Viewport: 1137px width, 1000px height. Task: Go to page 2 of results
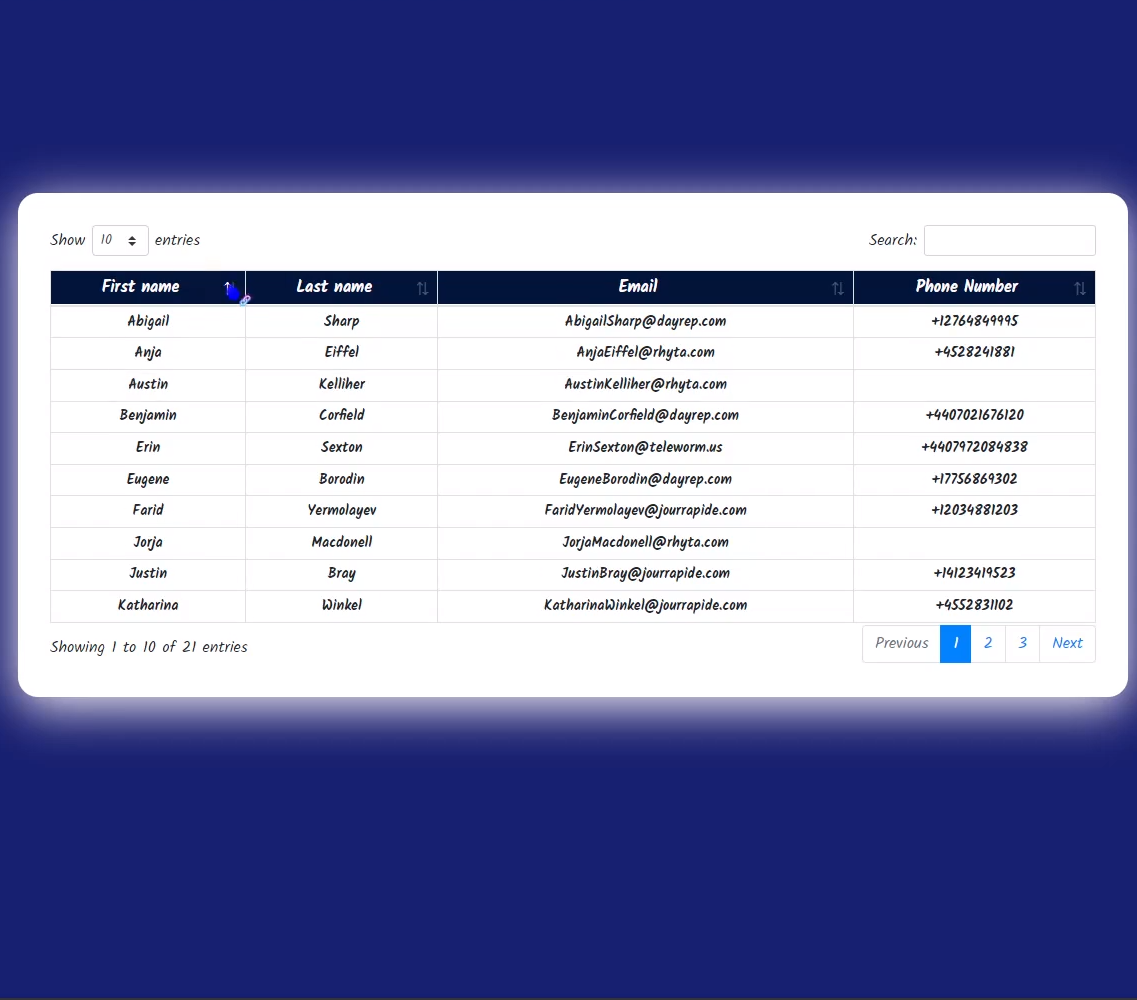[x=988, y=643]
